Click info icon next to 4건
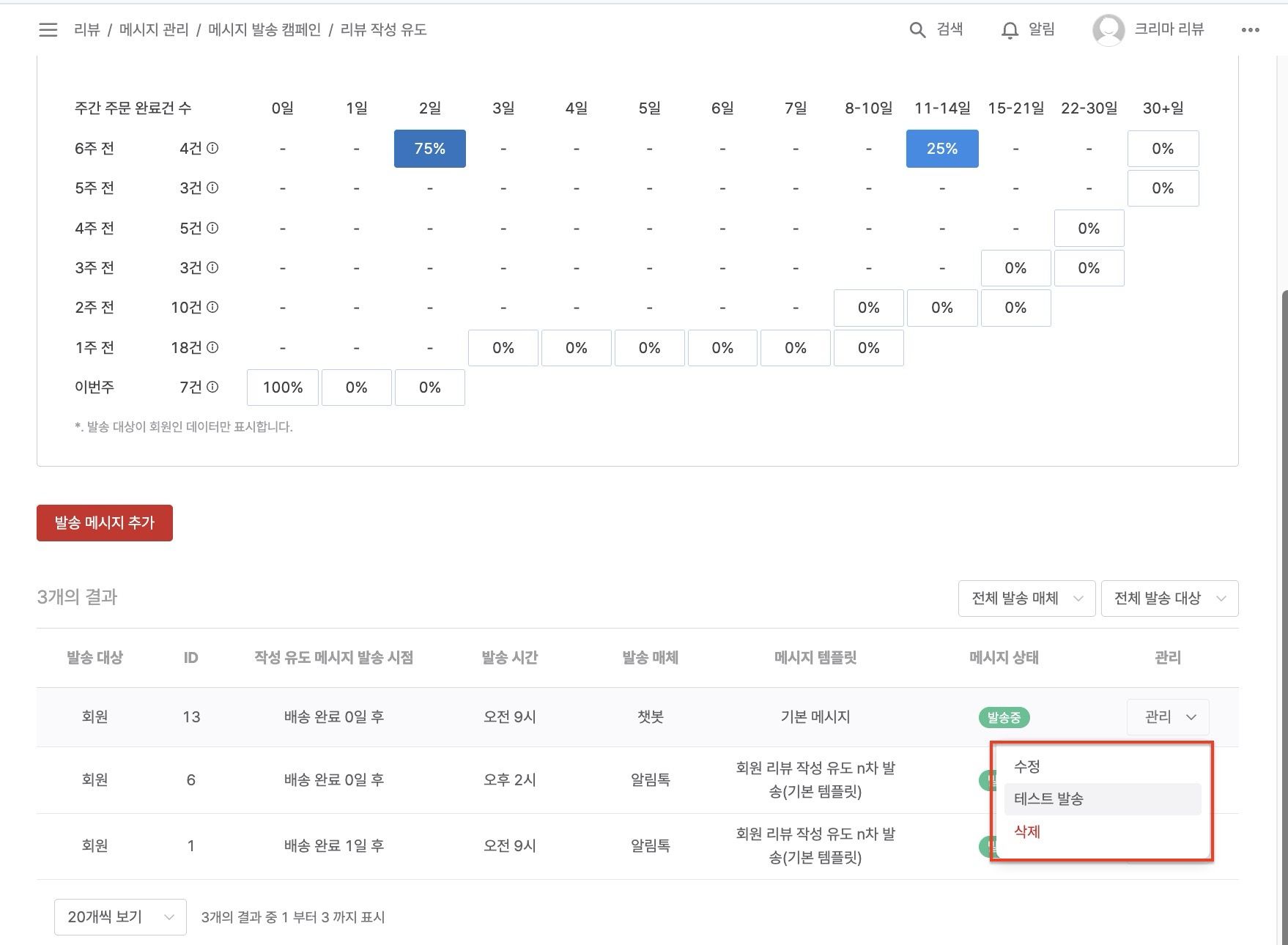The image size is (1288, 945). [x=212, y=148]
